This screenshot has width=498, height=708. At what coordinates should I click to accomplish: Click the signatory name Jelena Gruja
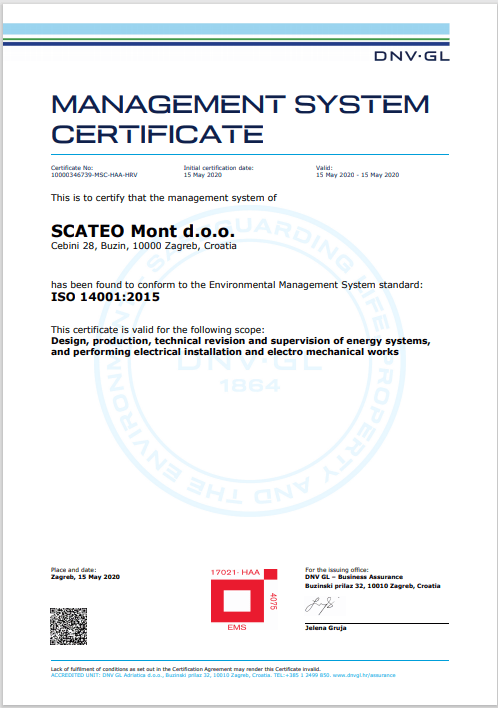[326, 628]
